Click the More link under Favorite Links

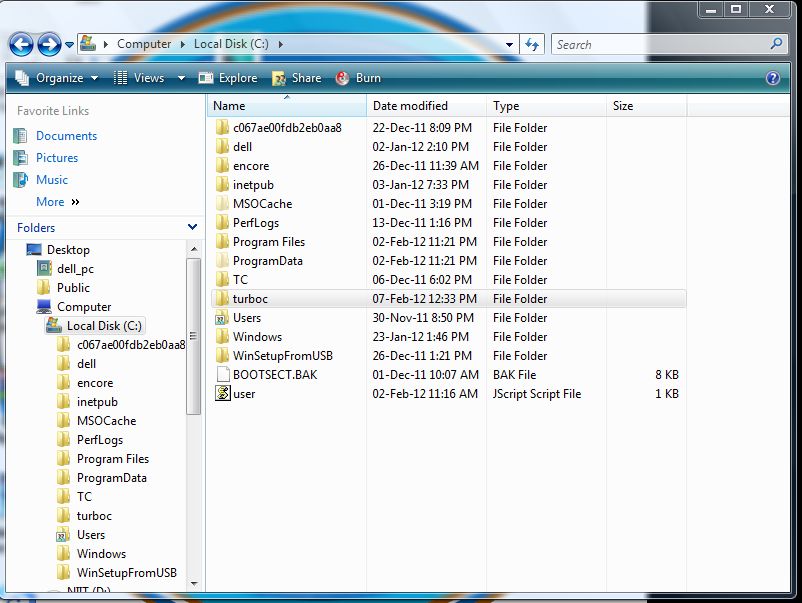pyautogui.click(x=50, y=201)
